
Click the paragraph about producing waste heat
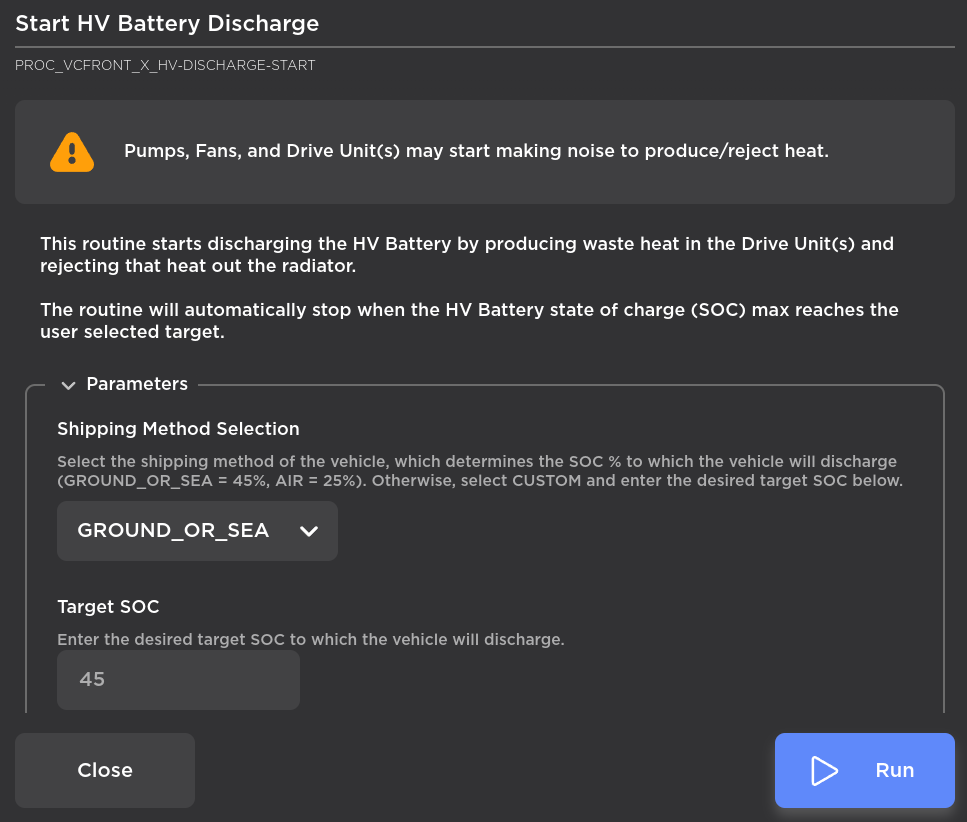(x=466, y=255)
